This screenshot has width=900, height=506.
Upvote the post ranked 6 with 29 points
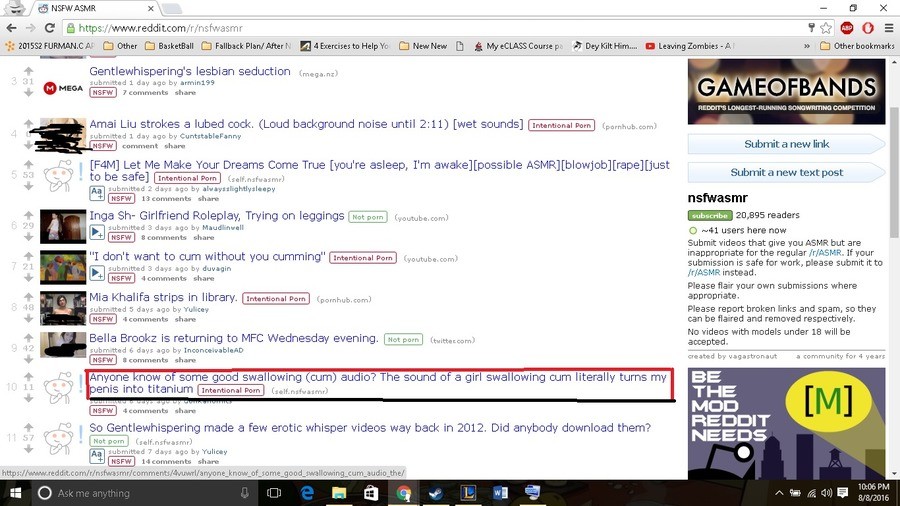tap(29, 213)
